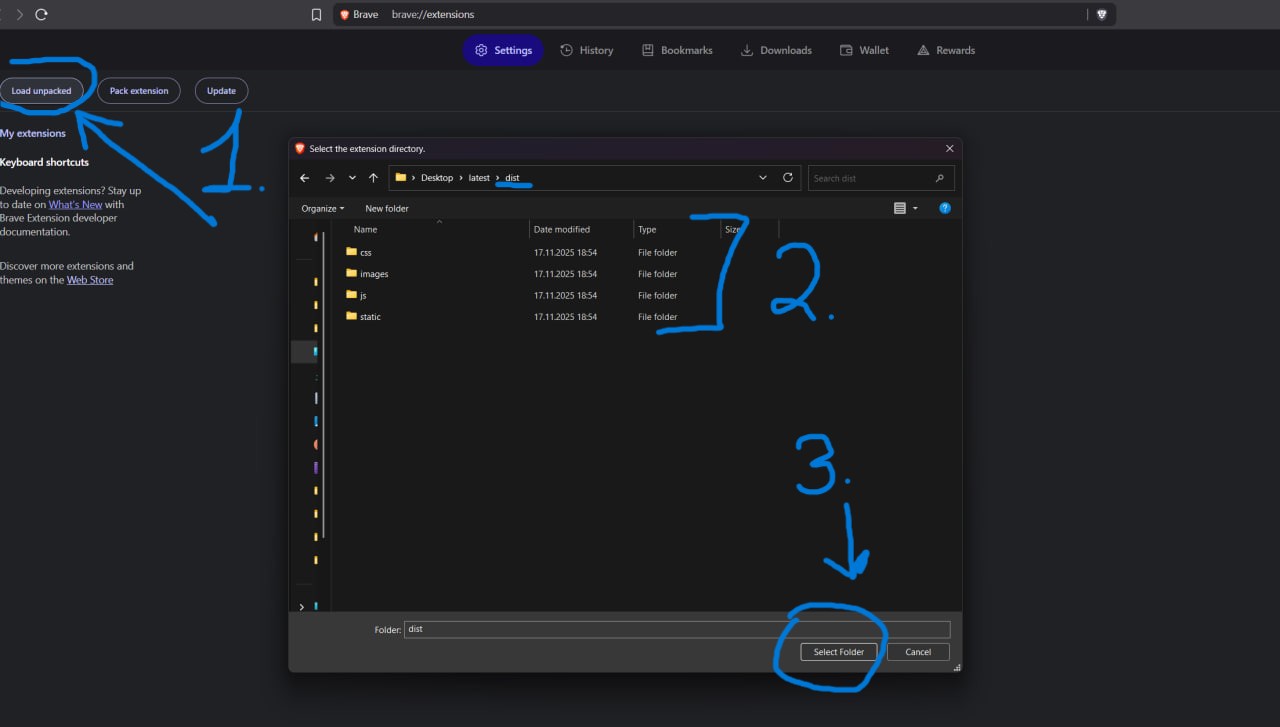Select the css folder
This screenshot has width=1280, height=727.
tap(366, 253)
